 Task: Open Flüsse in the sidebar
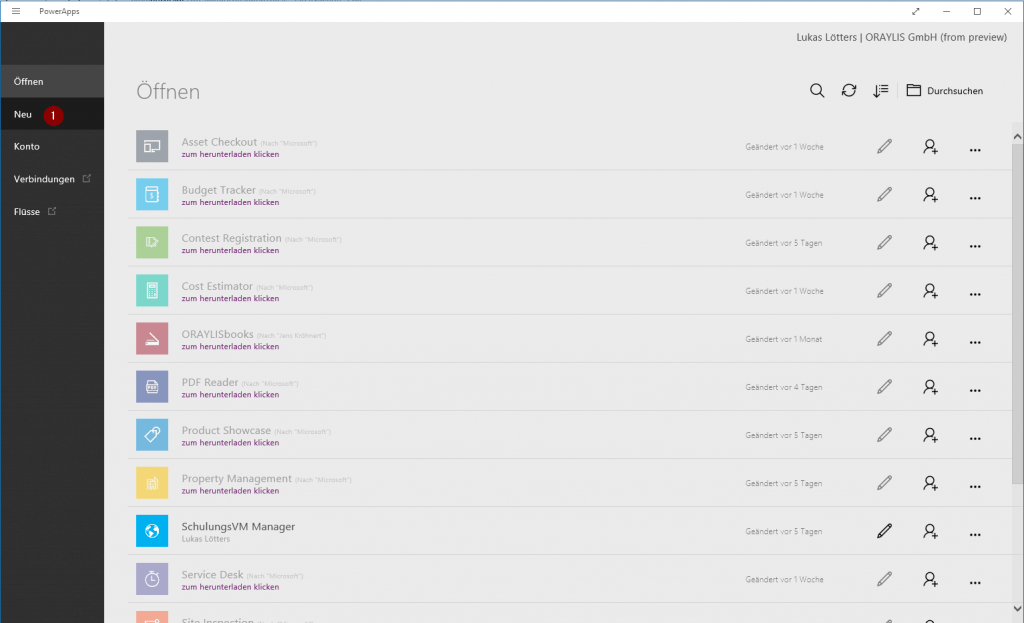click(x=52, y=212)
